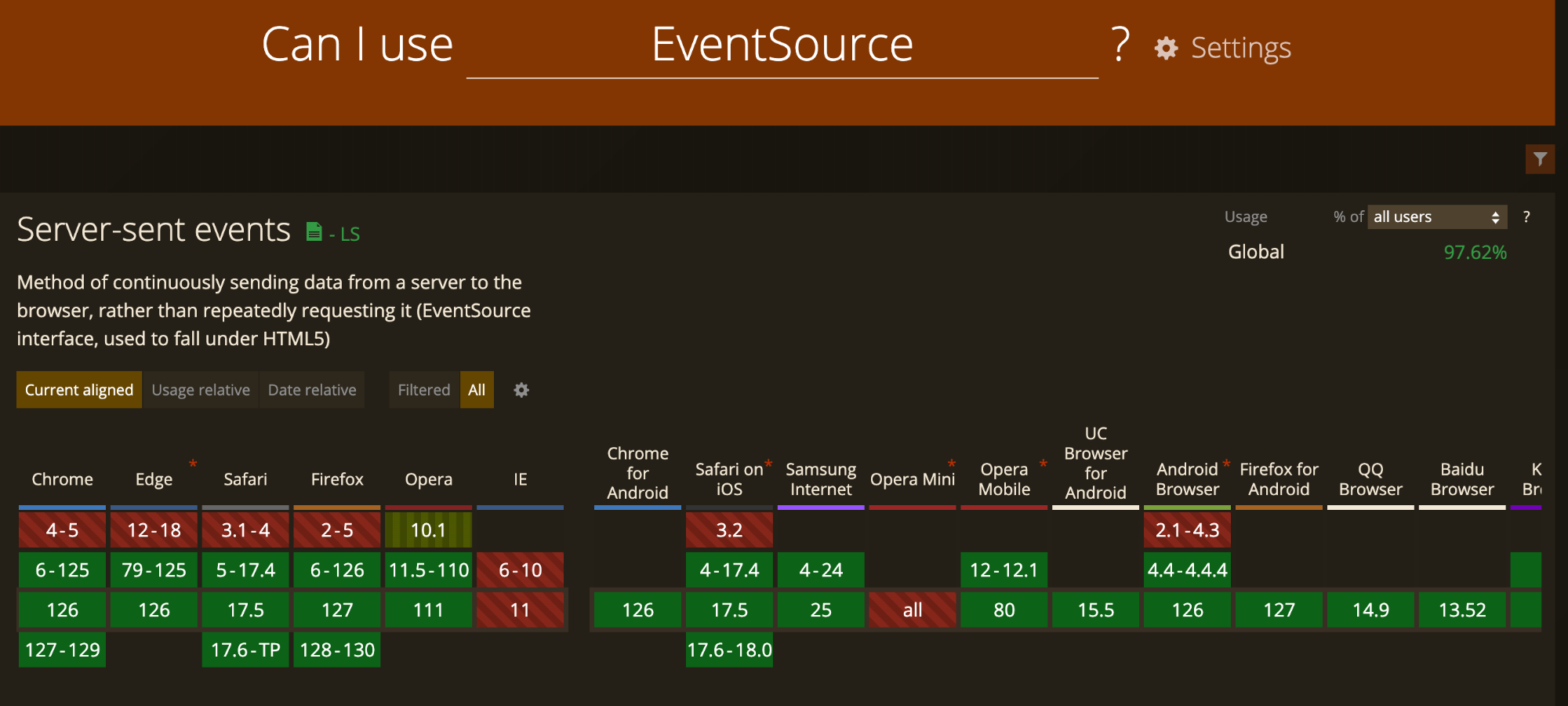1568x706 pixels.
Task: Click the help question mark beside all users
Action: 1526,217
